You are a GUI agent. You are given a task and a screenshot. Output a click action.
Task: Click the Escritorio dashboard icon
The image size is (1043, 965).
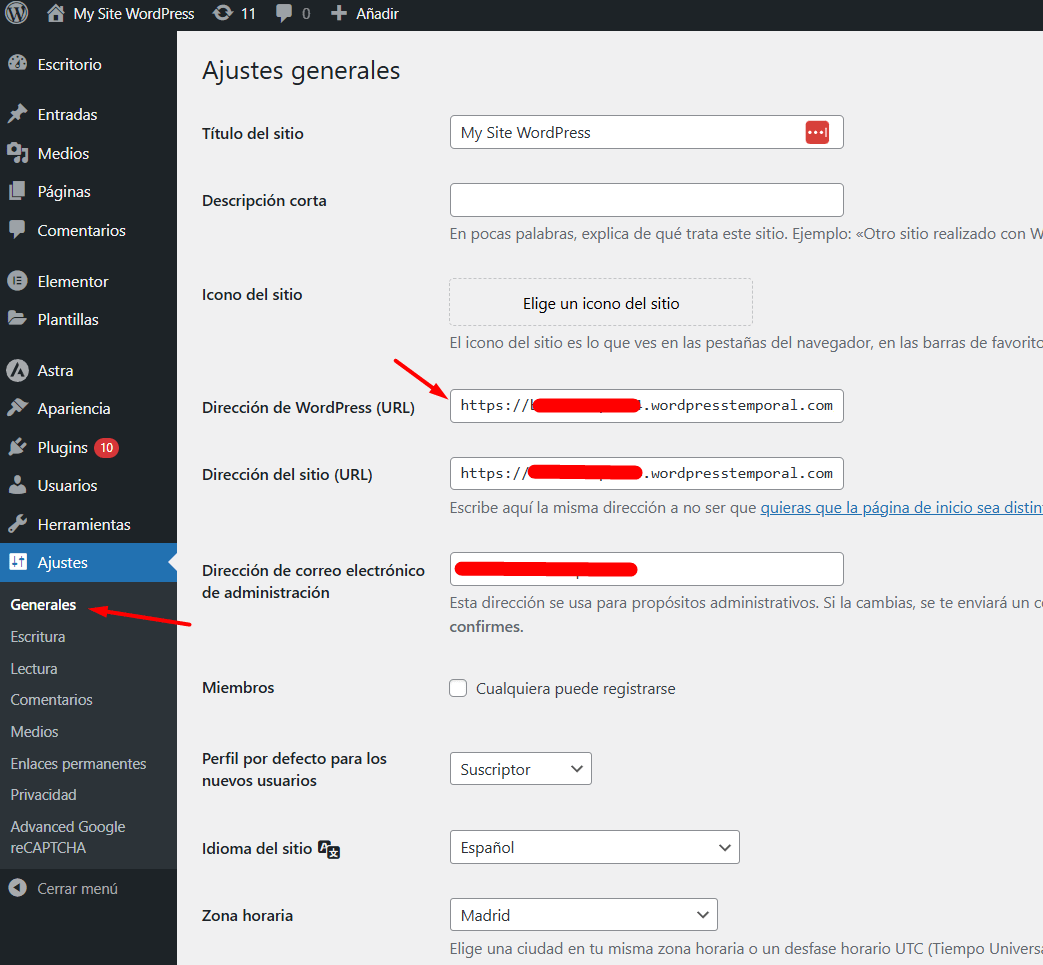18,64
